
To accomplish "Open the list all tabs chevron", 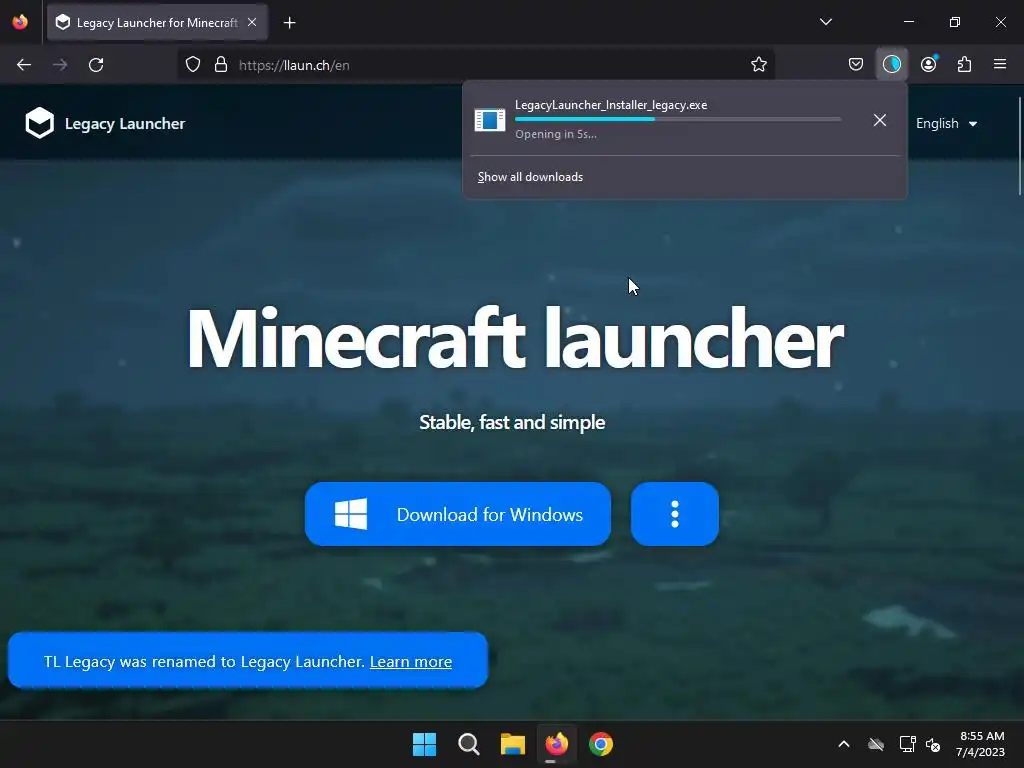I will [825, 22].
